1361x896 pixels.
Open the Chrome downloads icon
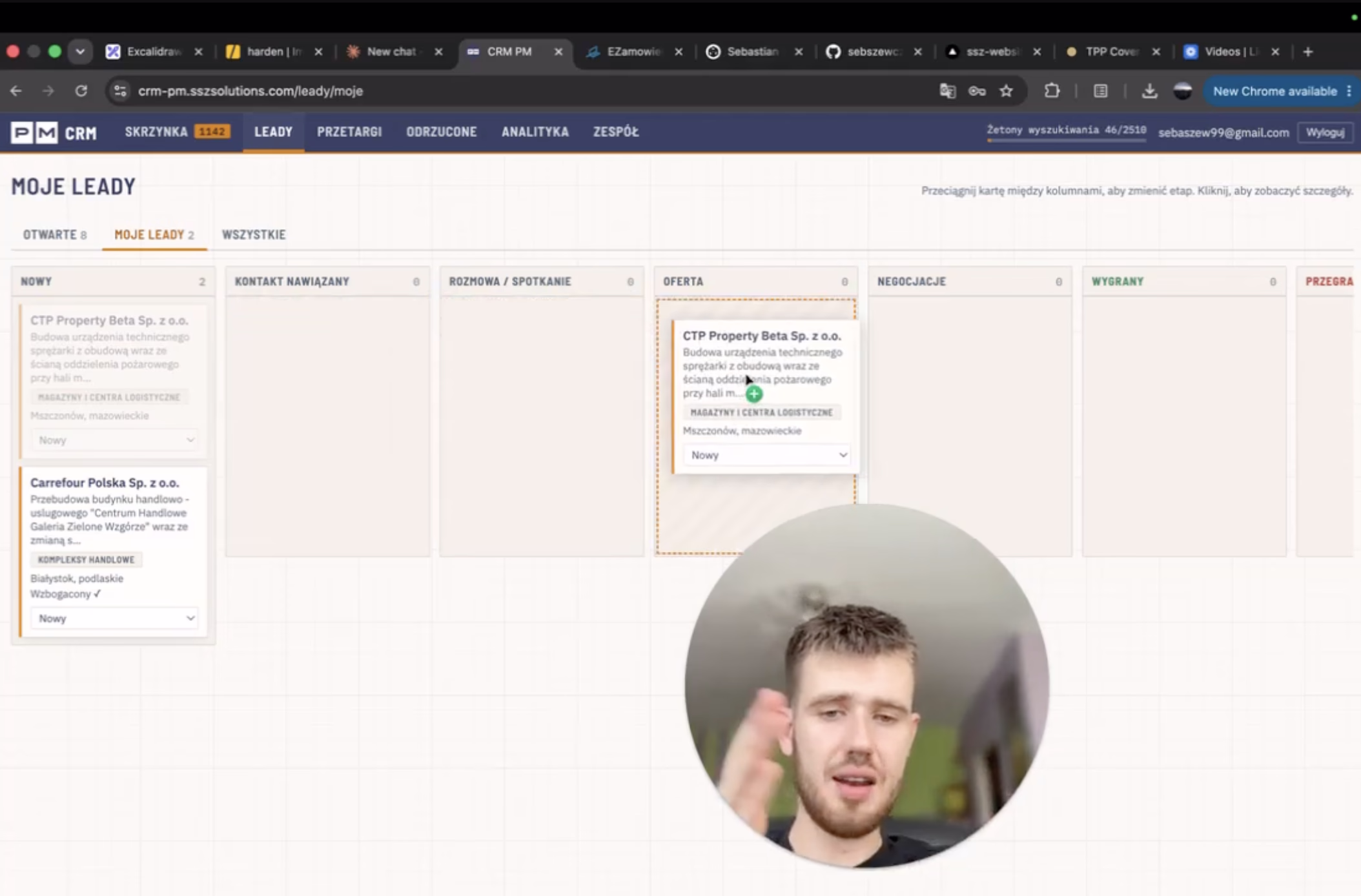click(1149, 91)
